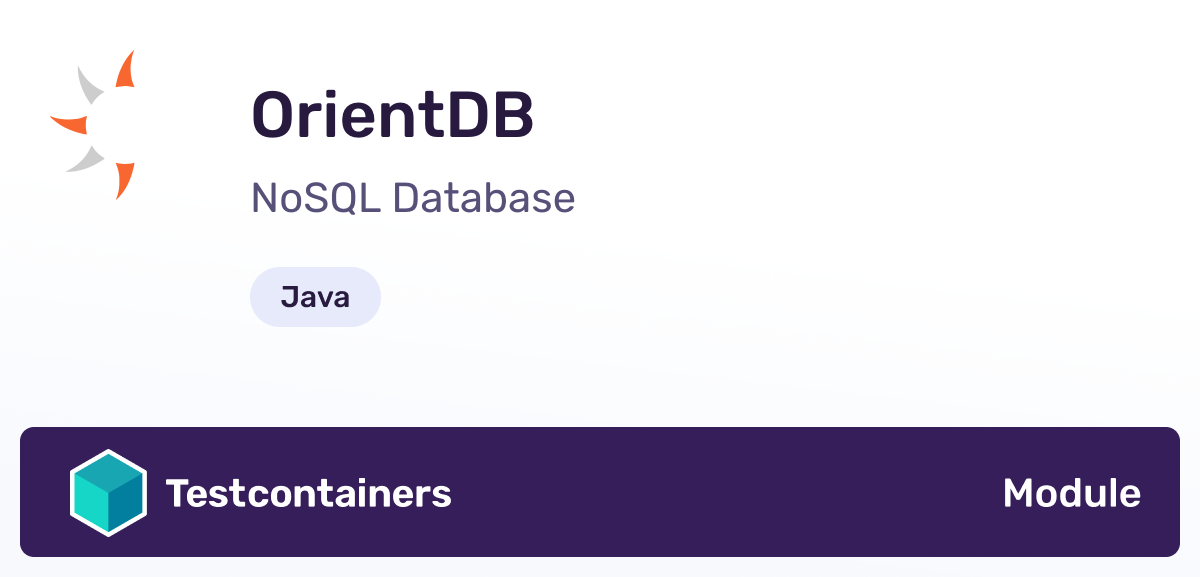The width and height of the screenshot is (1200, 577).
Task: Click the lower gray spike of logo
Action: coord(86,159)
